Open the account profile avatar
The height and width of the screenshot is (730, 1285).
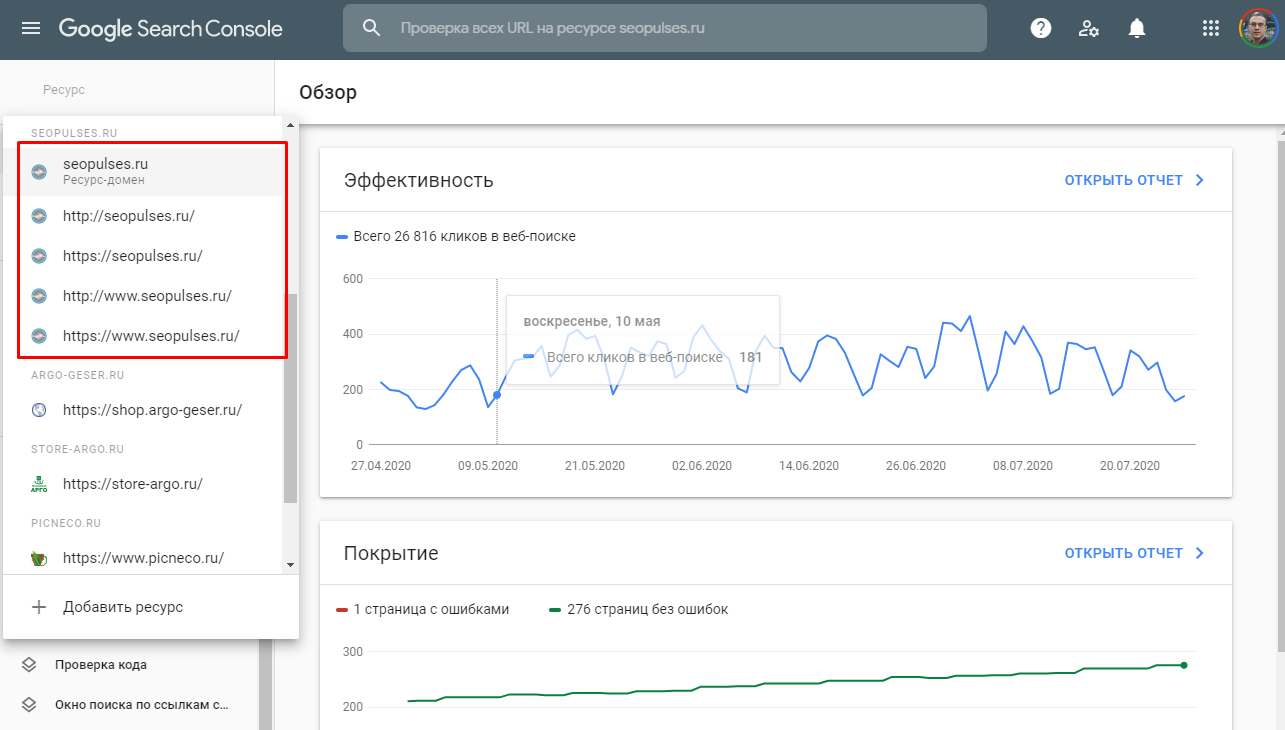coord(1258,28)
